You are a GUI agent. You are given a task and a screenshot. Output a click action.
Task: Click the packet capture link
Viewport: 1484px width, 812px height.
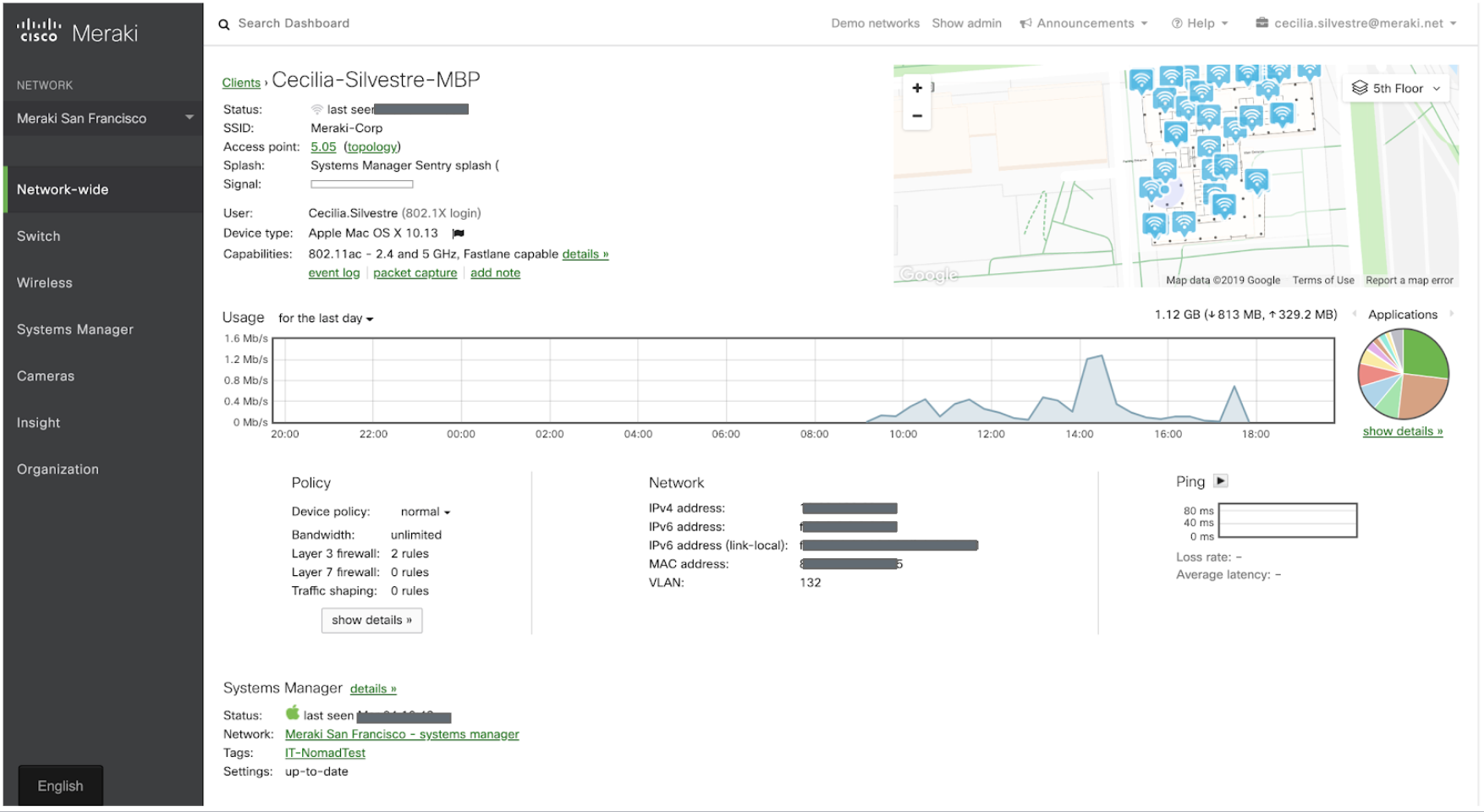(415, 272)
